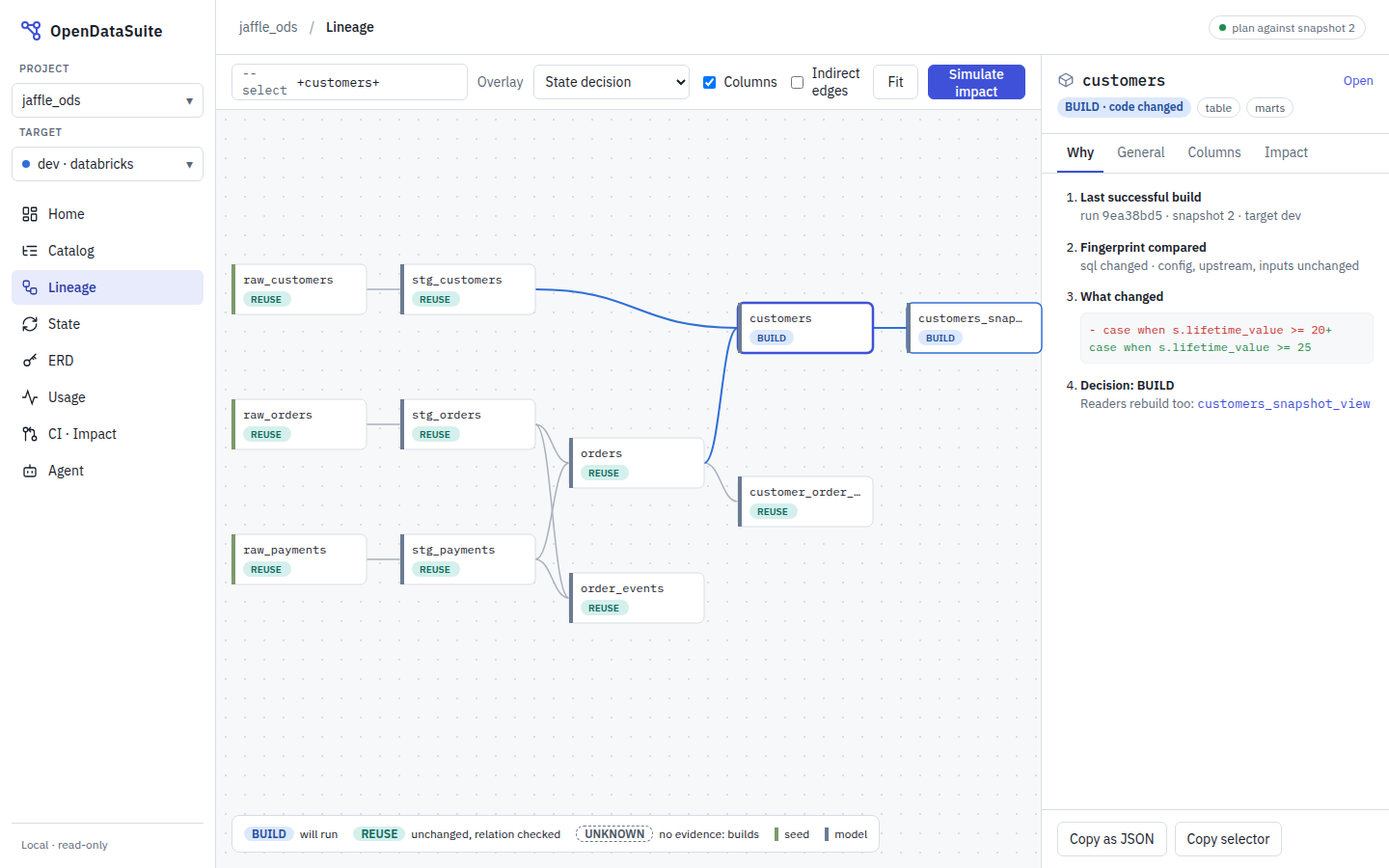Viewport: 1389px width, 868px height.
Task: Select the order_events node
Action: (x=637, y=598)
